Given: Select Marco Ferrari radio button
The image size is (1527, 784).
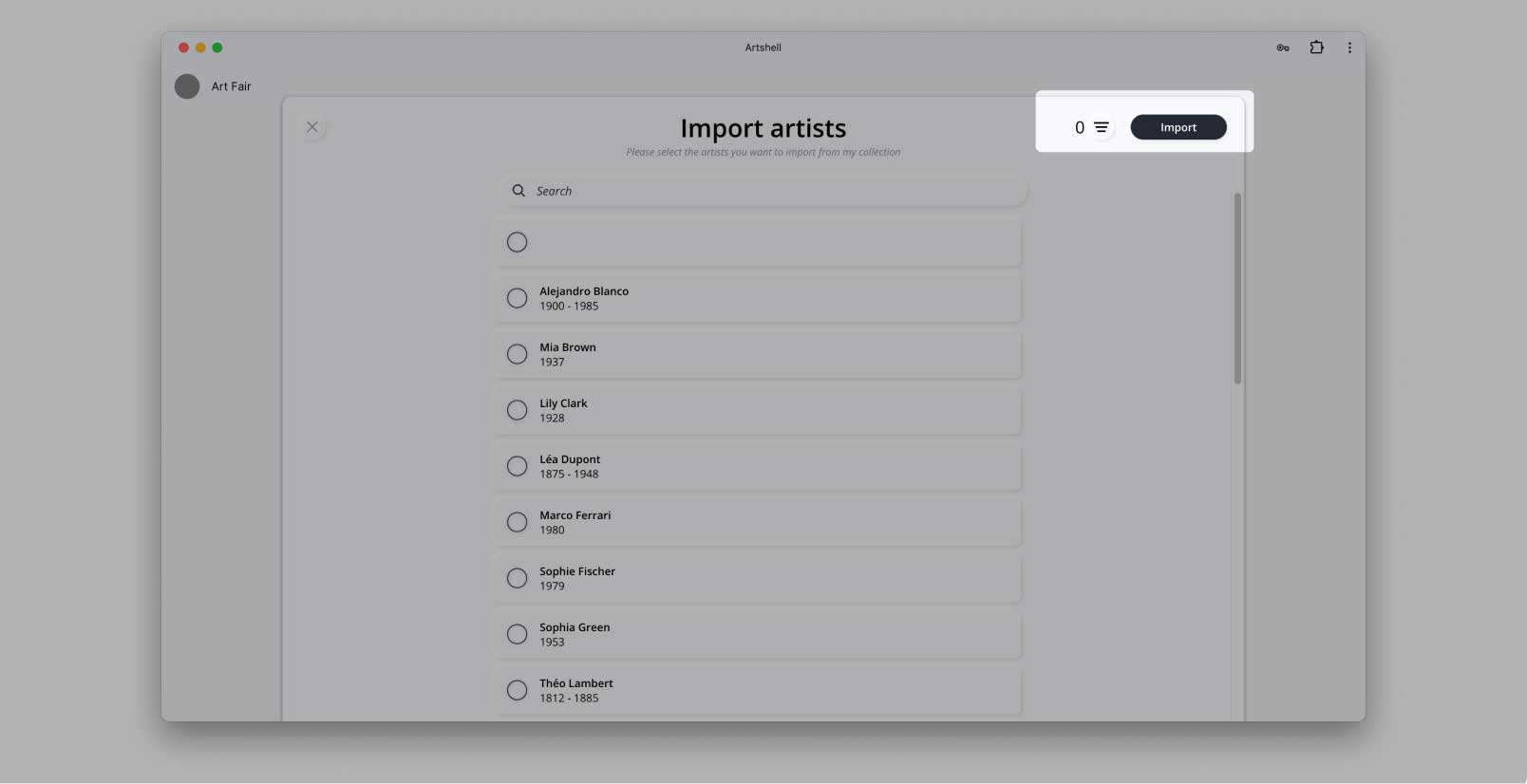Looking at the screenshot, I should (517, 522).
